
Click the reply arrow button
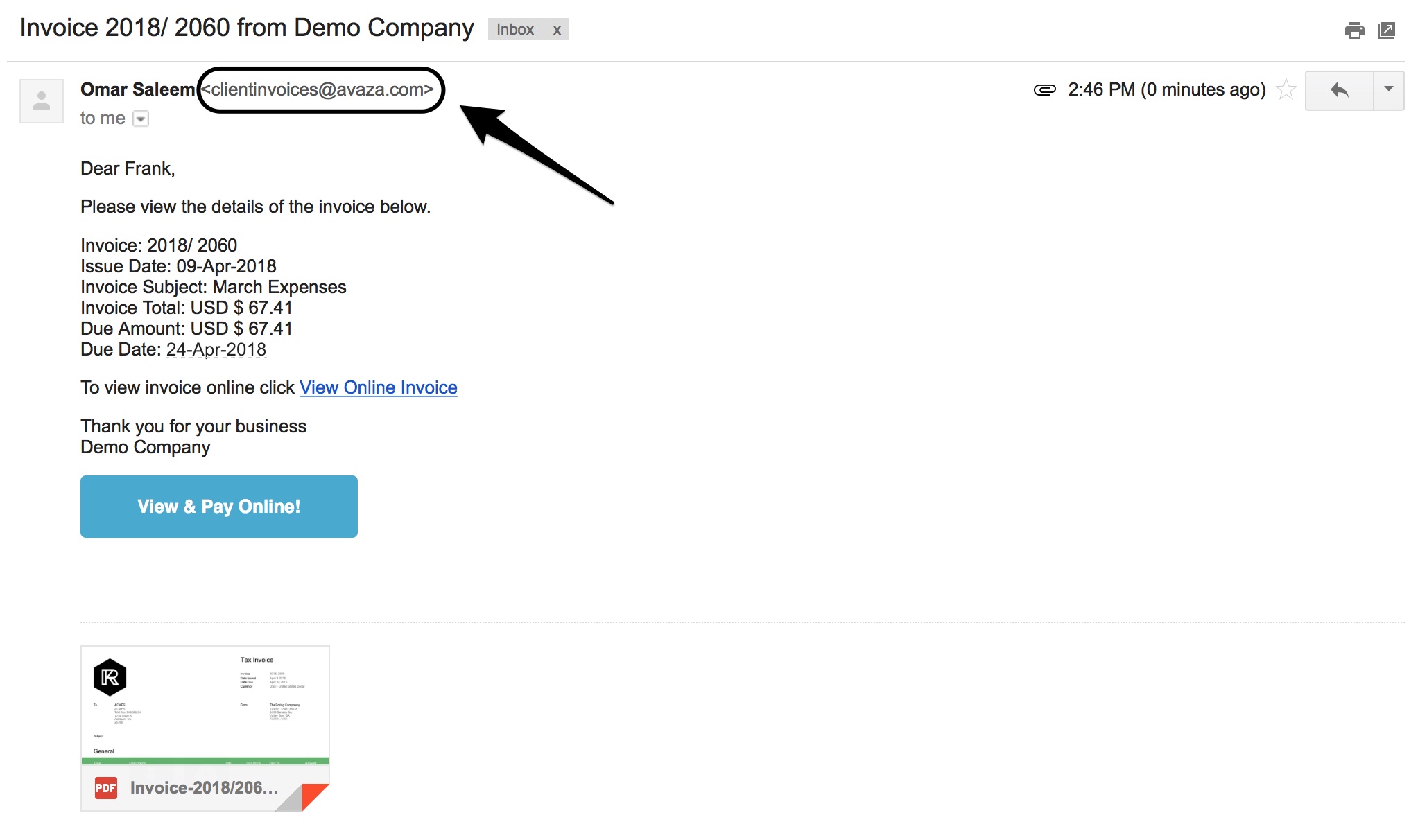point(1339,90)
